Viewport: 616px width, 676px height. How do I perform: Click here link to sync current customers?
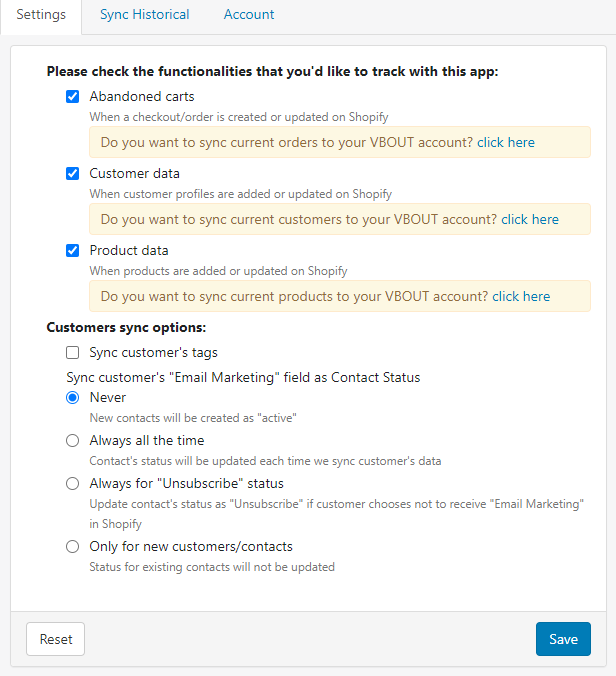coord(530,220)
